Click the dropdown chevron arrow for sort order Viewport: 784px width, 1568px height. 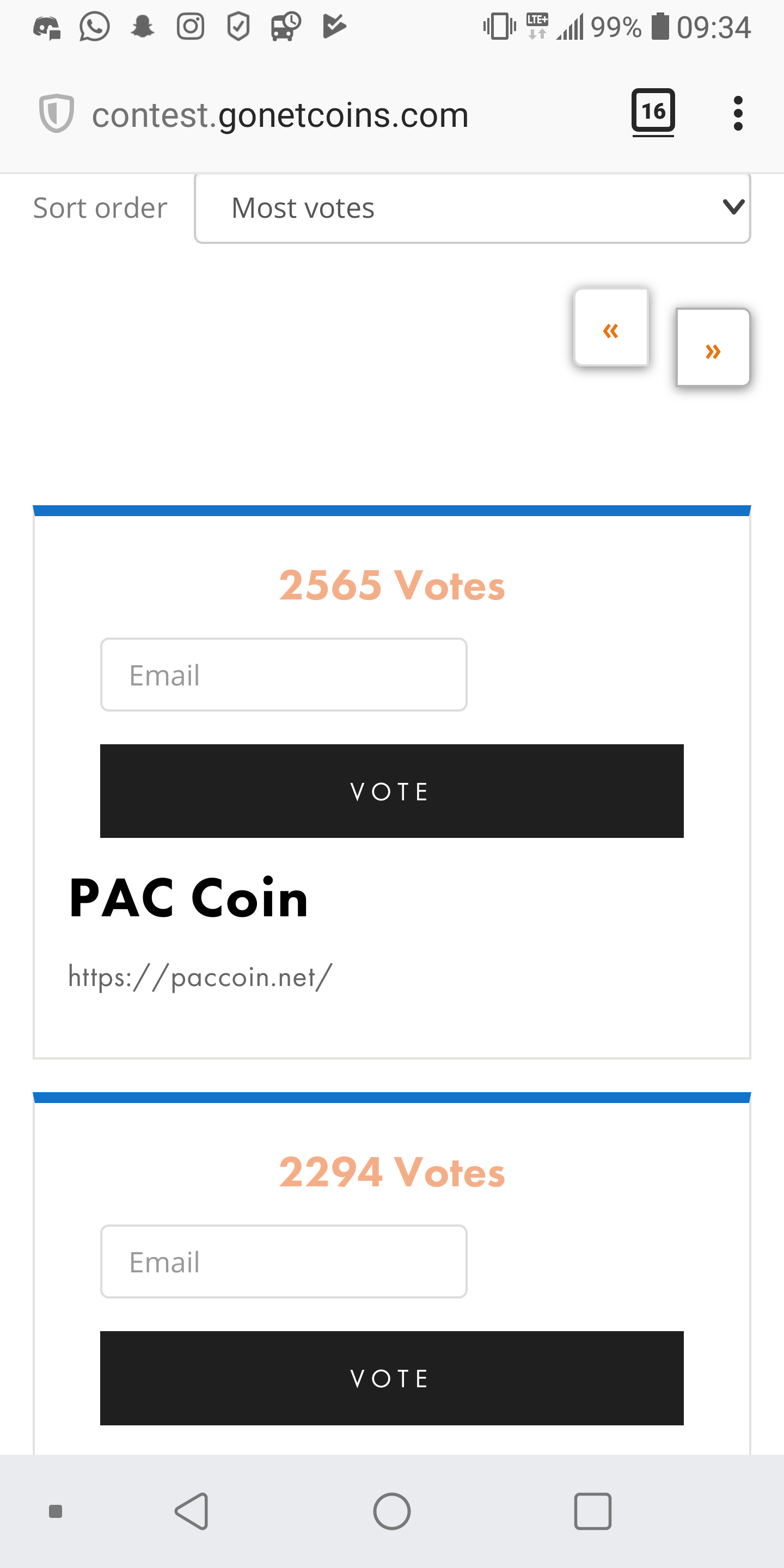(x=733, y=207)
